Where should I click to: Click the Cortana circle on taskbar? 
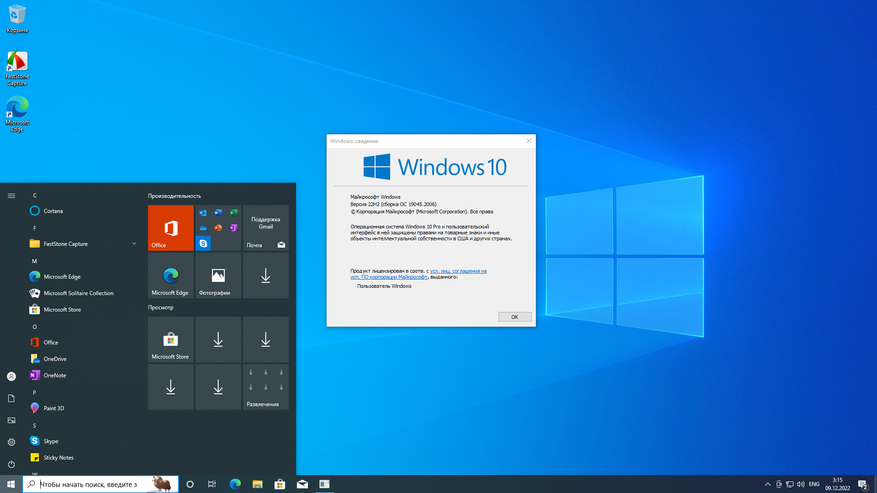pyautogui.click(x=190, y=484)
